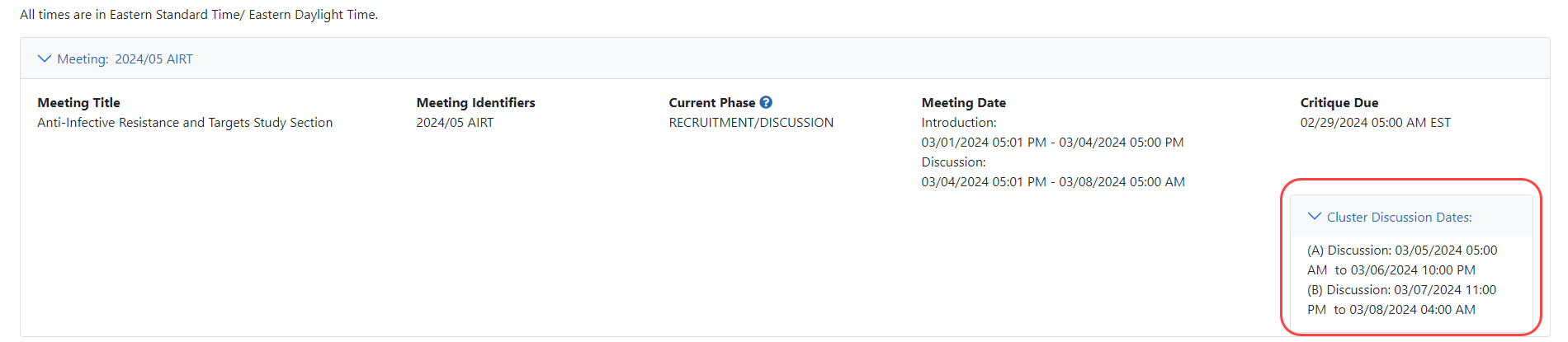Viewport: 1568px width, 342px height.
Task: Click the Meeting Title column heading
Action: pos(78,103)
